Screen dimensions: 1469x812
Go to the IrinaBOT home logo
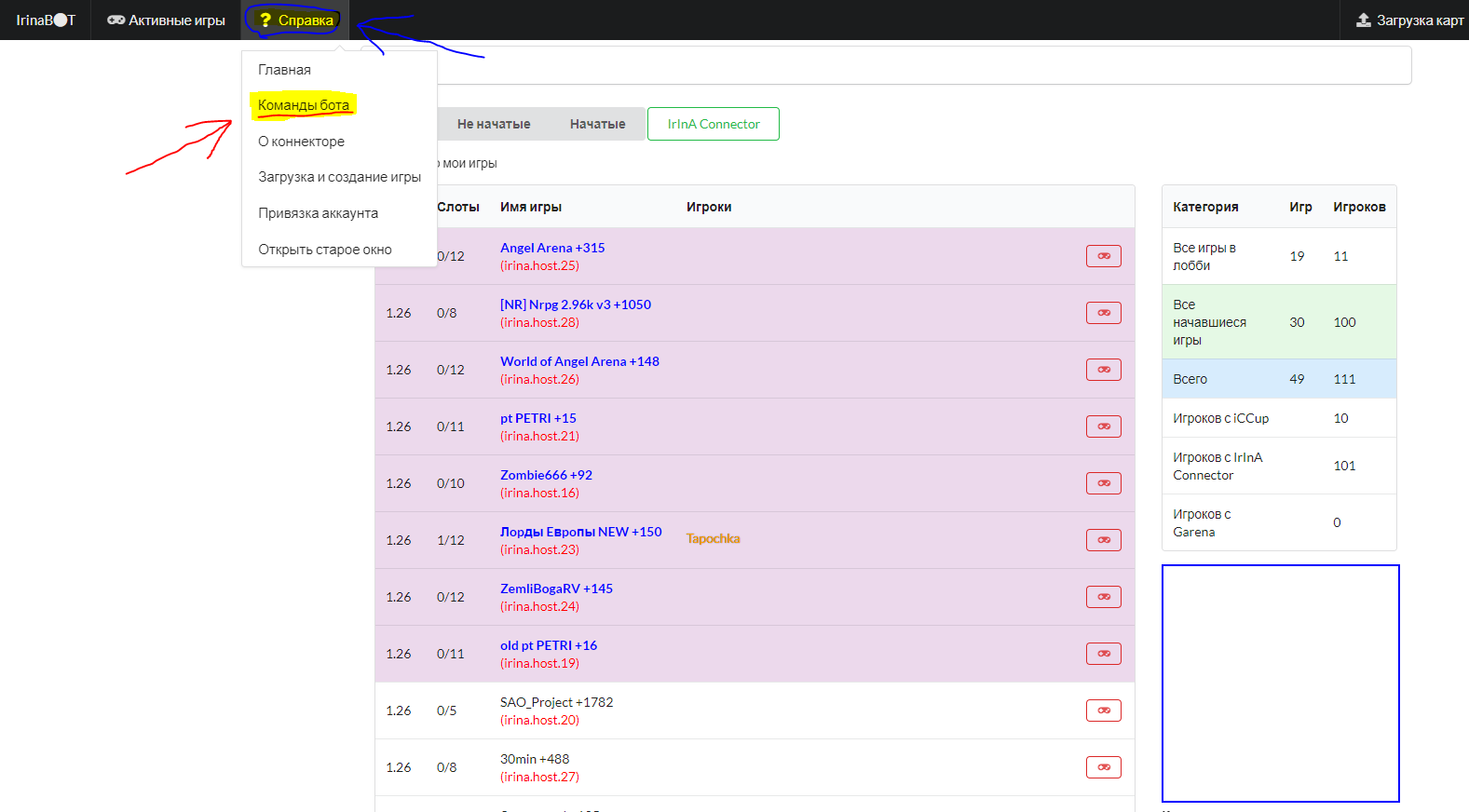pyautogui.click(x=46, y=20)
